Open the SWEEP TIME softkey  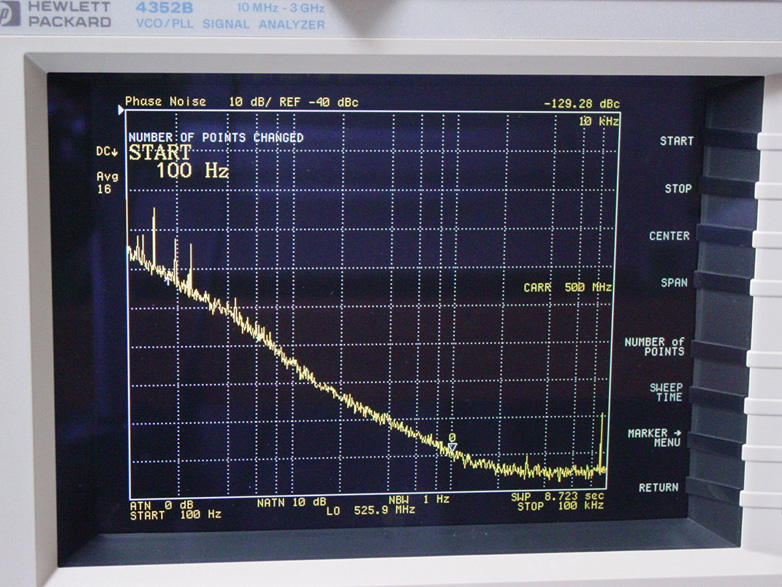[x=666, y=392]
